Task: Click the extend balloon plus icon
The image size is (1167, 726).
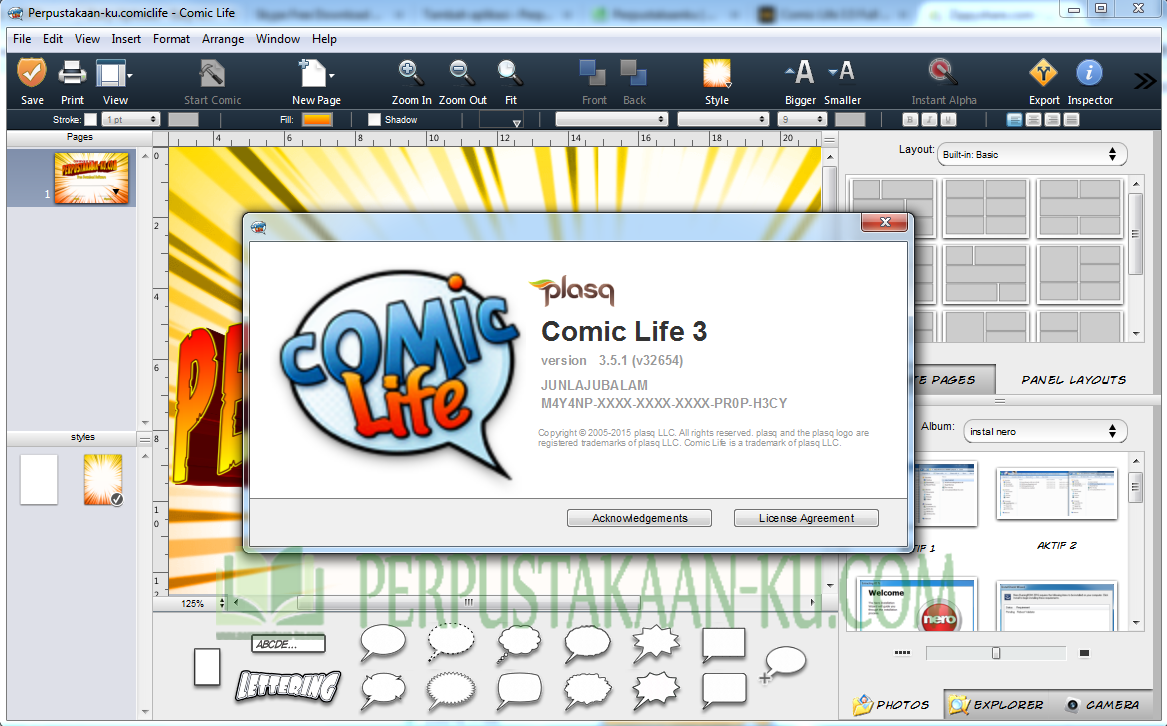Action: pyautogui.click(x=764, y=678)
